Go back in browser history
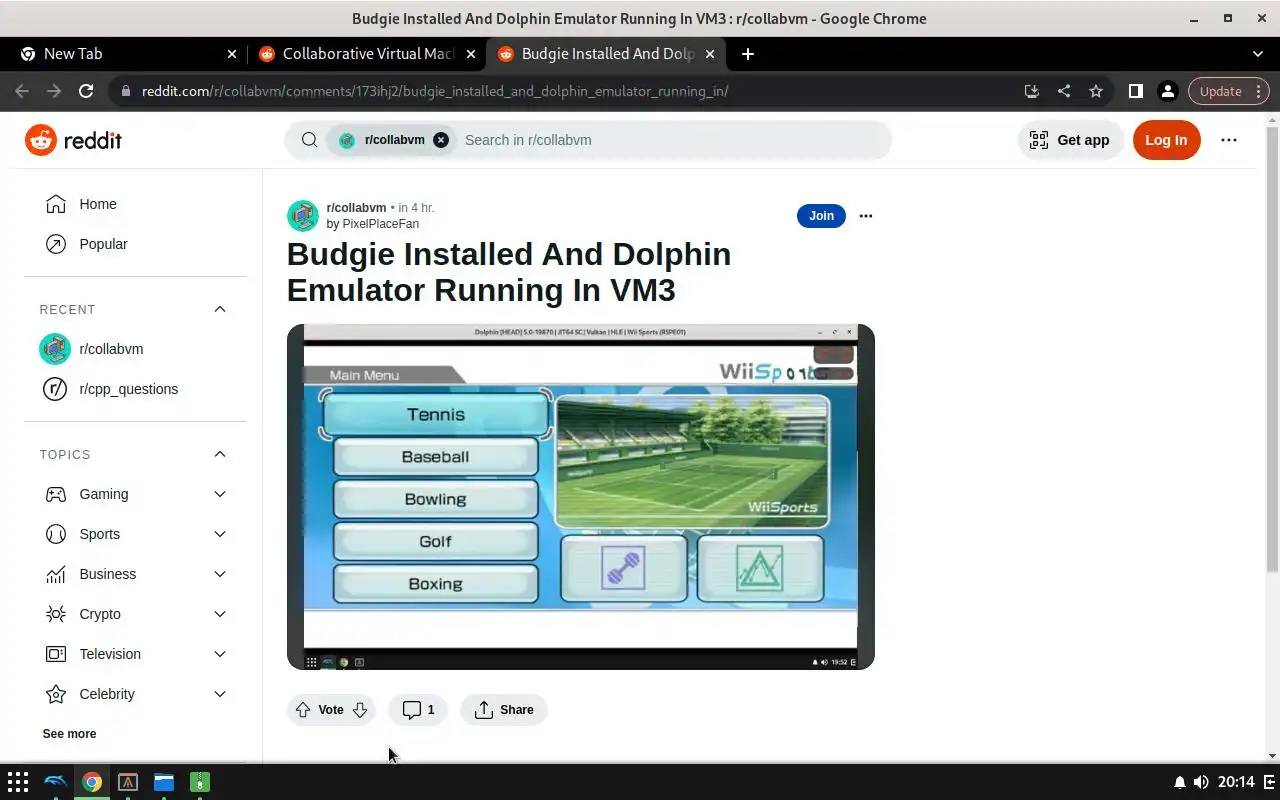Screen dimensions: 1280x800 [22, 91]
